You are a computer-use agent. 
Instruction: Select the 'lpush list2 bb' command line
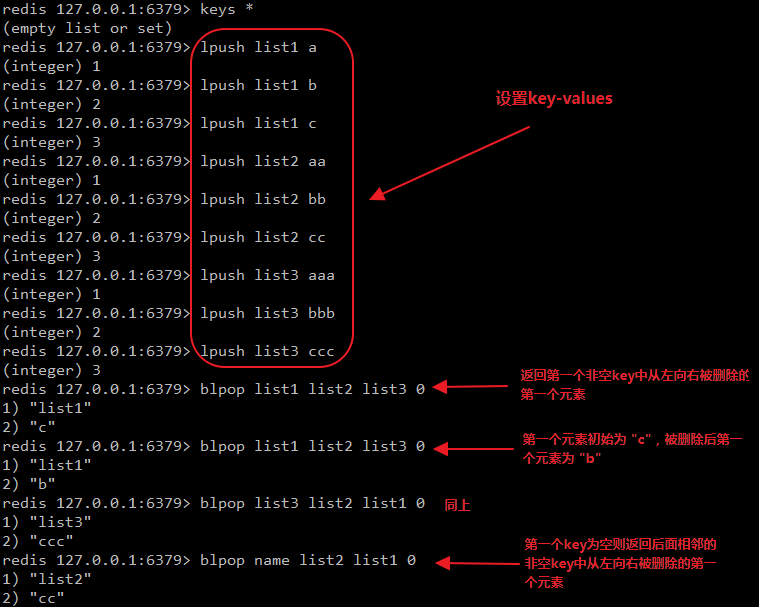tap(263, 199)
